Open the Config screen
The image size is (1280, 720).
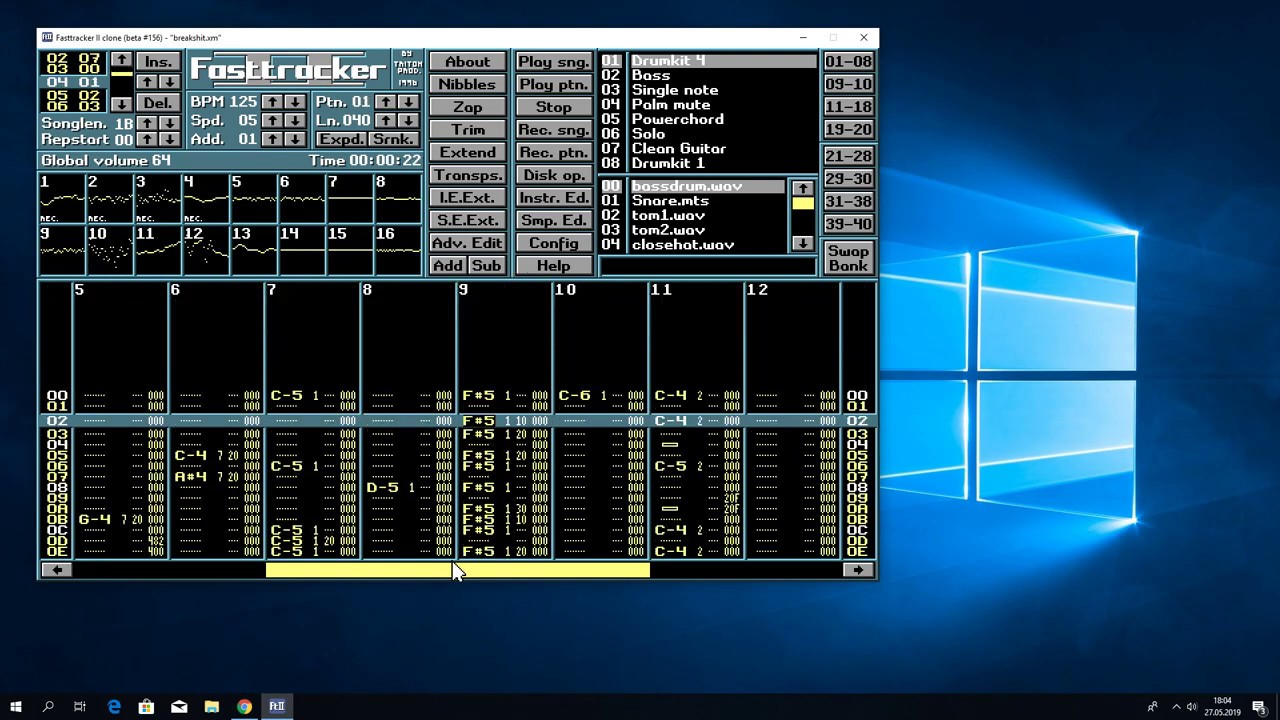pyautogui.click(x=553, y=243)
